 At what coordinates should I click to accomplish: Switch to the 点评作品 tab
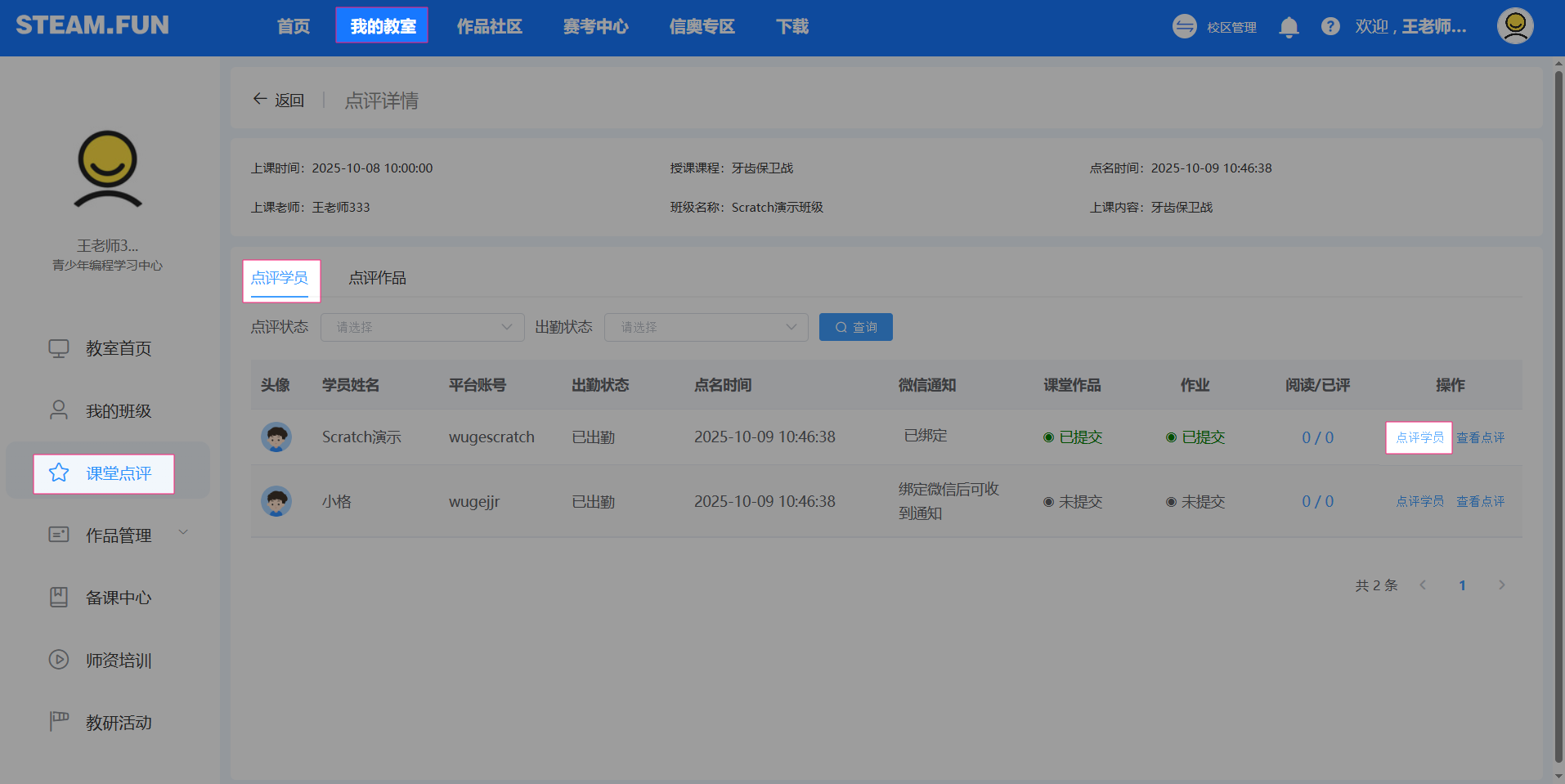pyautogui.click(x=377, y=278)
